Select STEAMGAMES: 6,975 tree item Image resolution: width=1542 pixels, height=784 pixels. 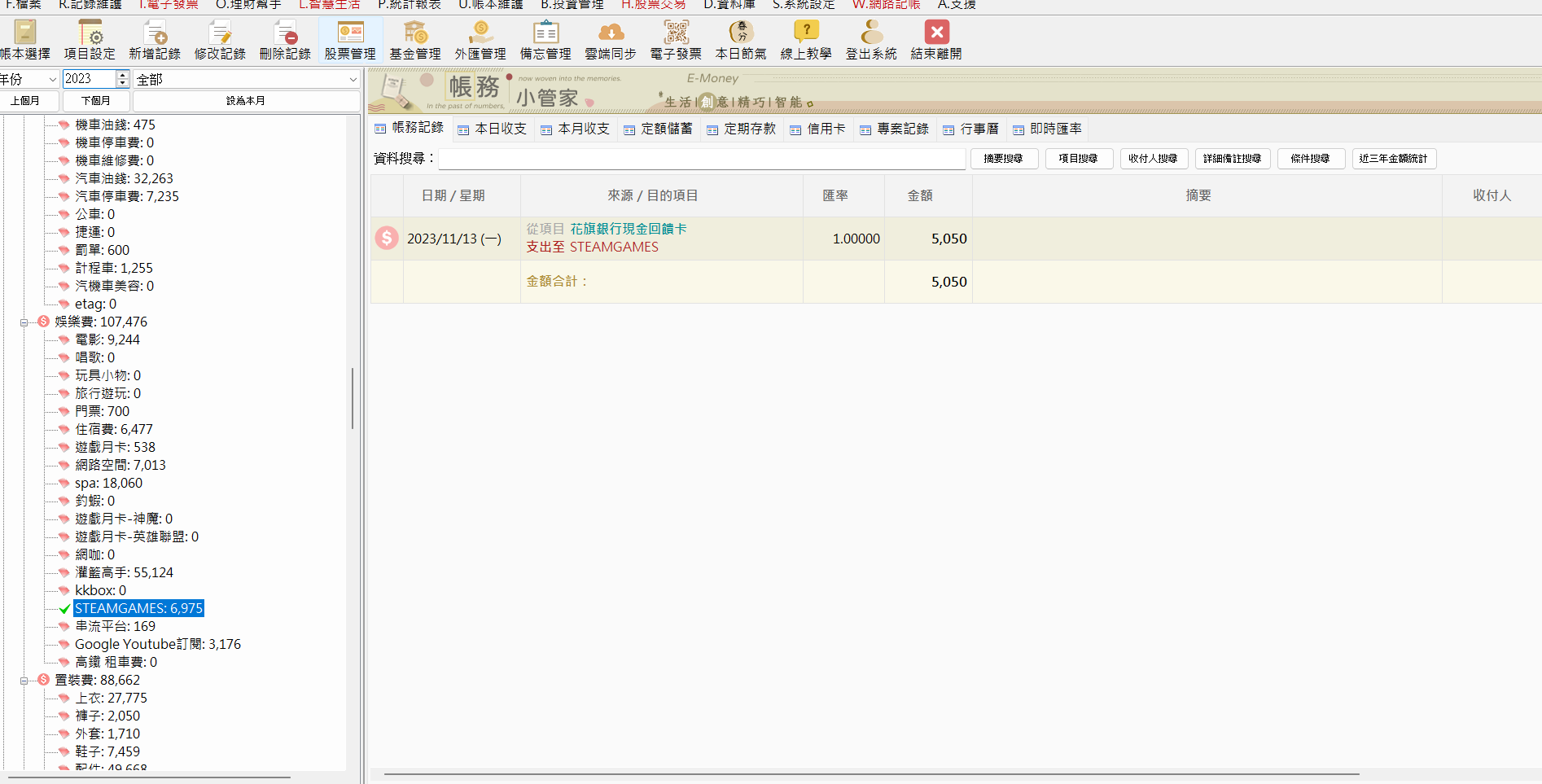pyautogui.click(x=138, y=609)
